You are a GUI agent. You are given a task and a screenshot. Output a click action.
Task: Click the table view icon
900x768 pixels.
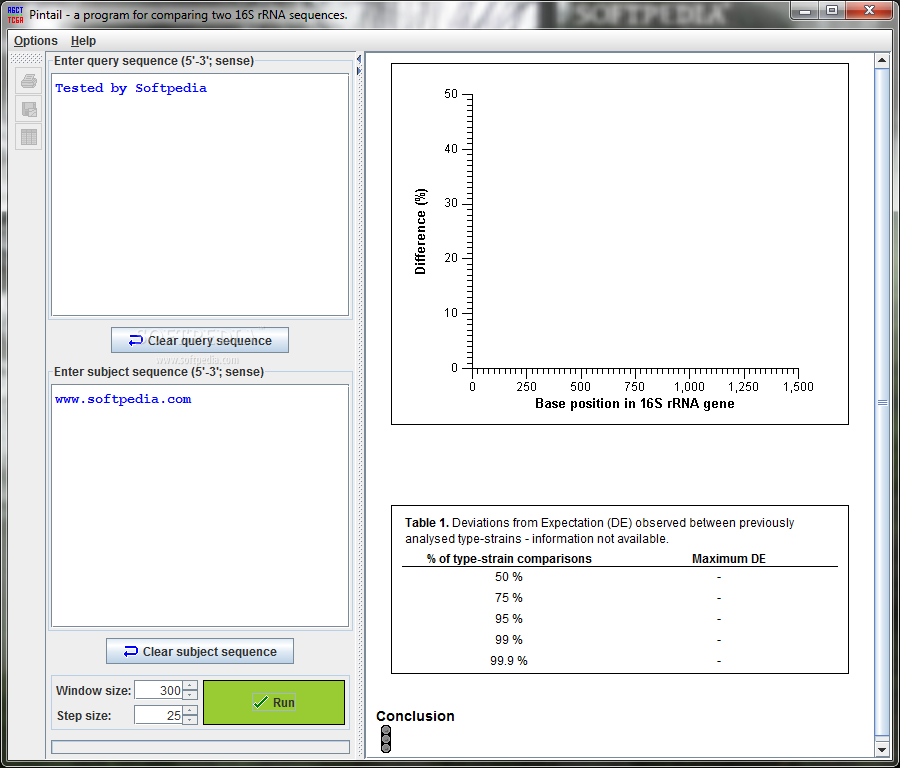pyautogui.click(x=29, y=137)
